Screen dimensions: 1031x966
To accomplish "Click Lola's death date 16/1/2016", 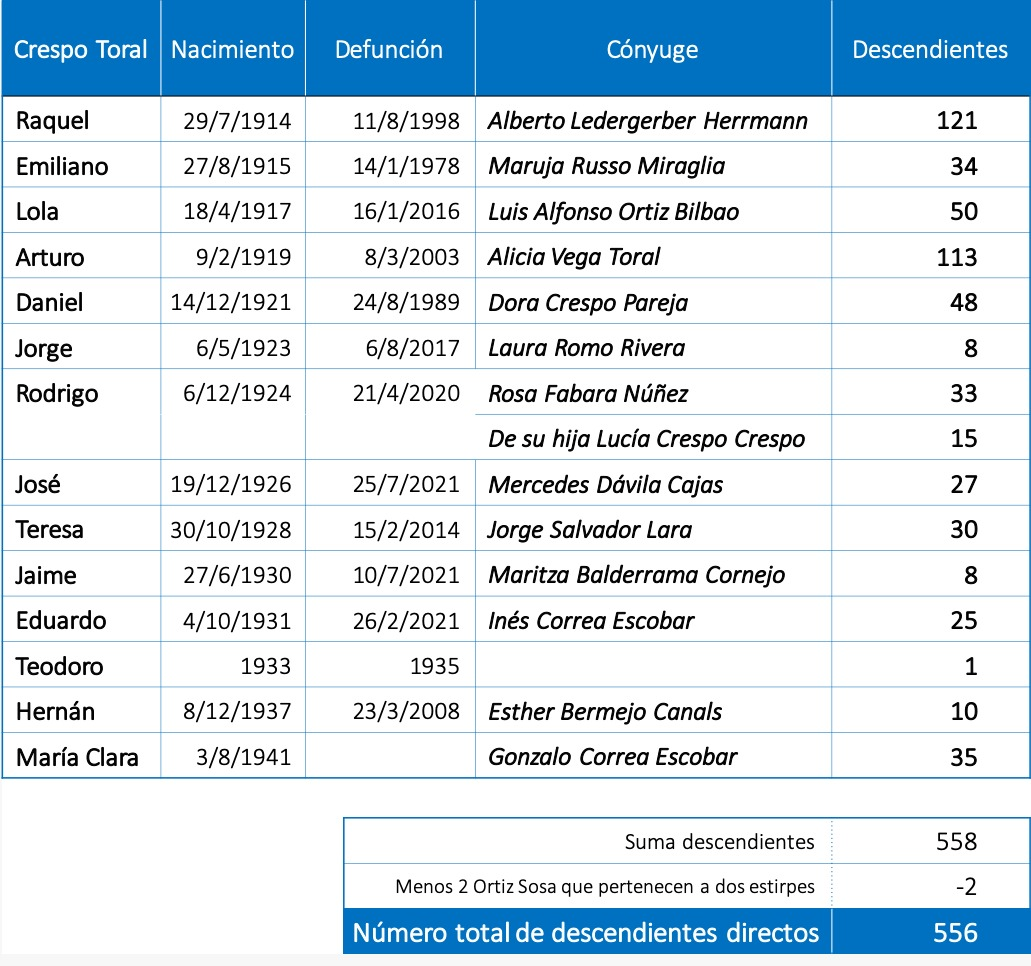I will point(406,212).
